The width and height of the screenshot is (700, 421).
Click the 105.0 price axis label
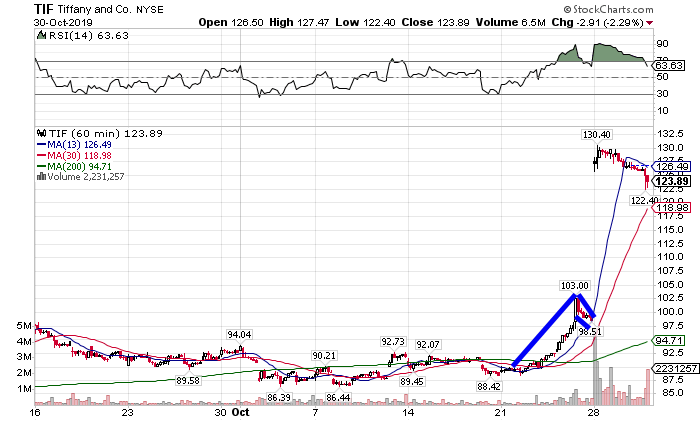[x=670, y=284]
